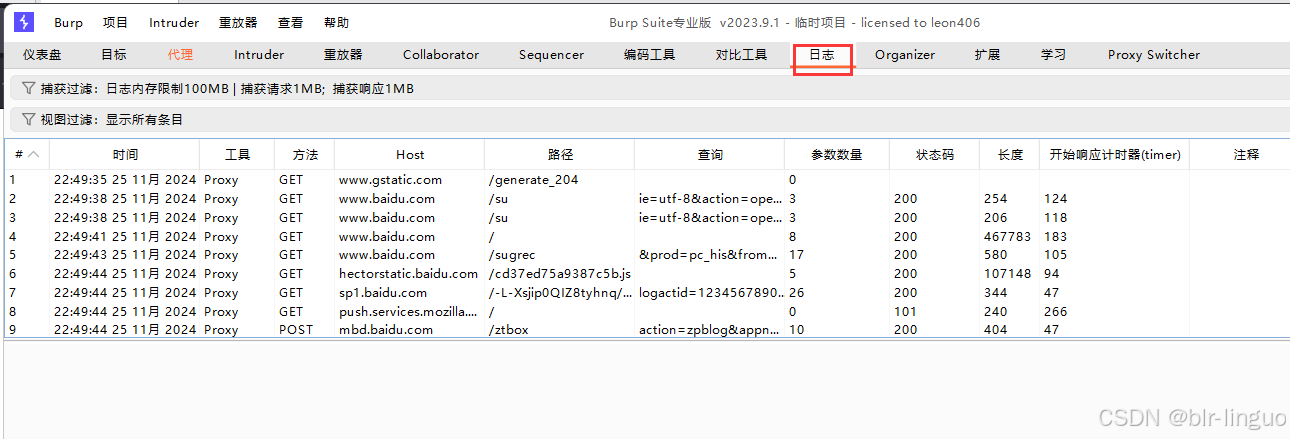Switch to the 日志 tab
The width and height of the screenshot is (1290, 439).
(x=822, y=55)
